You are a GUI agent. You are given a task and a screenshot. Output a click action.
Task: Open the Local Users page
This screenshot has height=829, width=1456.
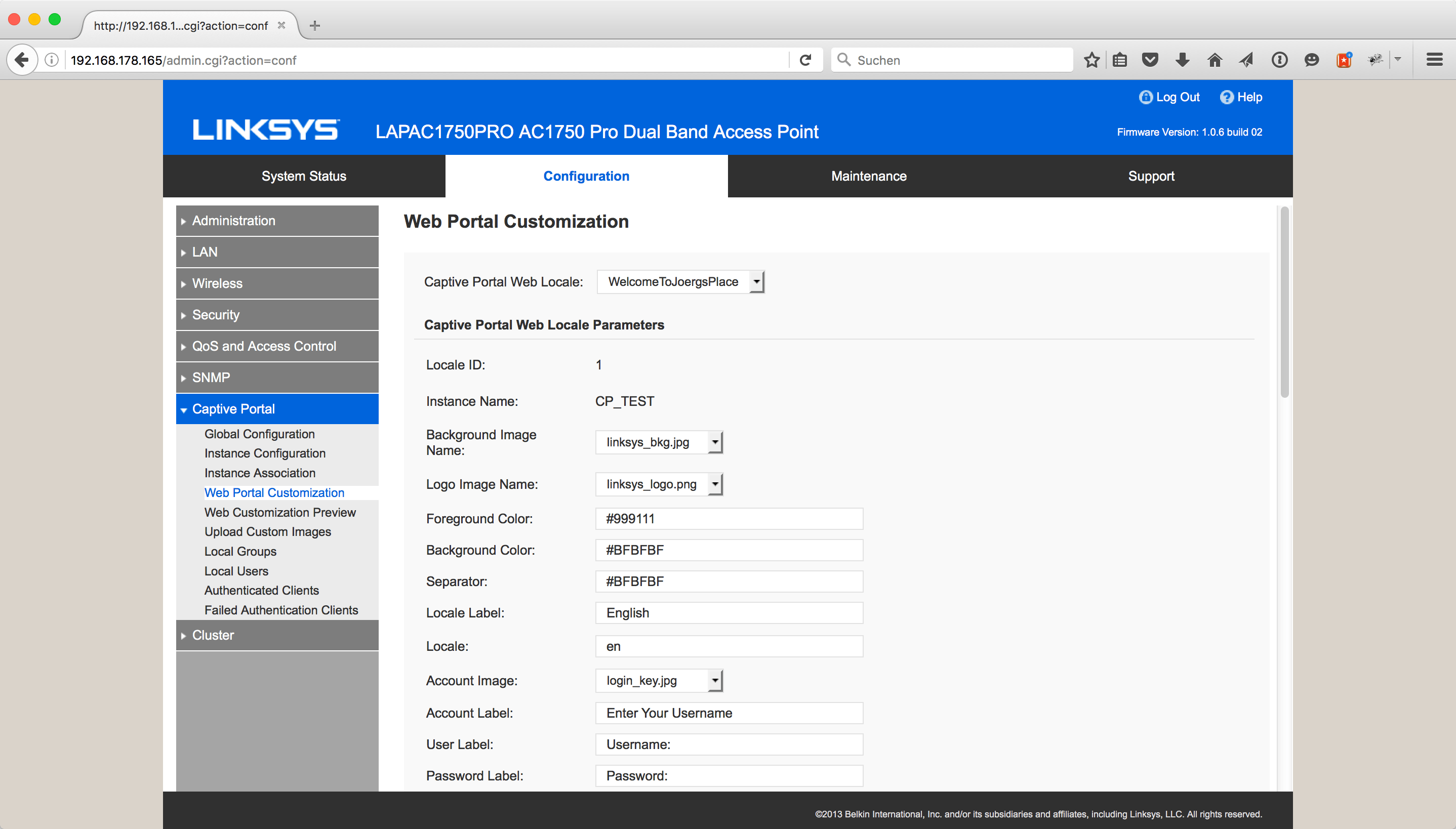click(x=236, y=571)
